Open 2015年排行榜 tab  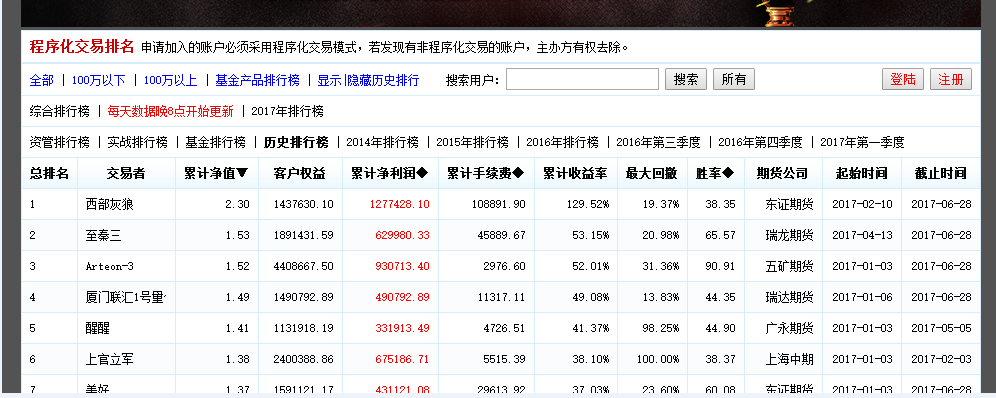[473, 142]
